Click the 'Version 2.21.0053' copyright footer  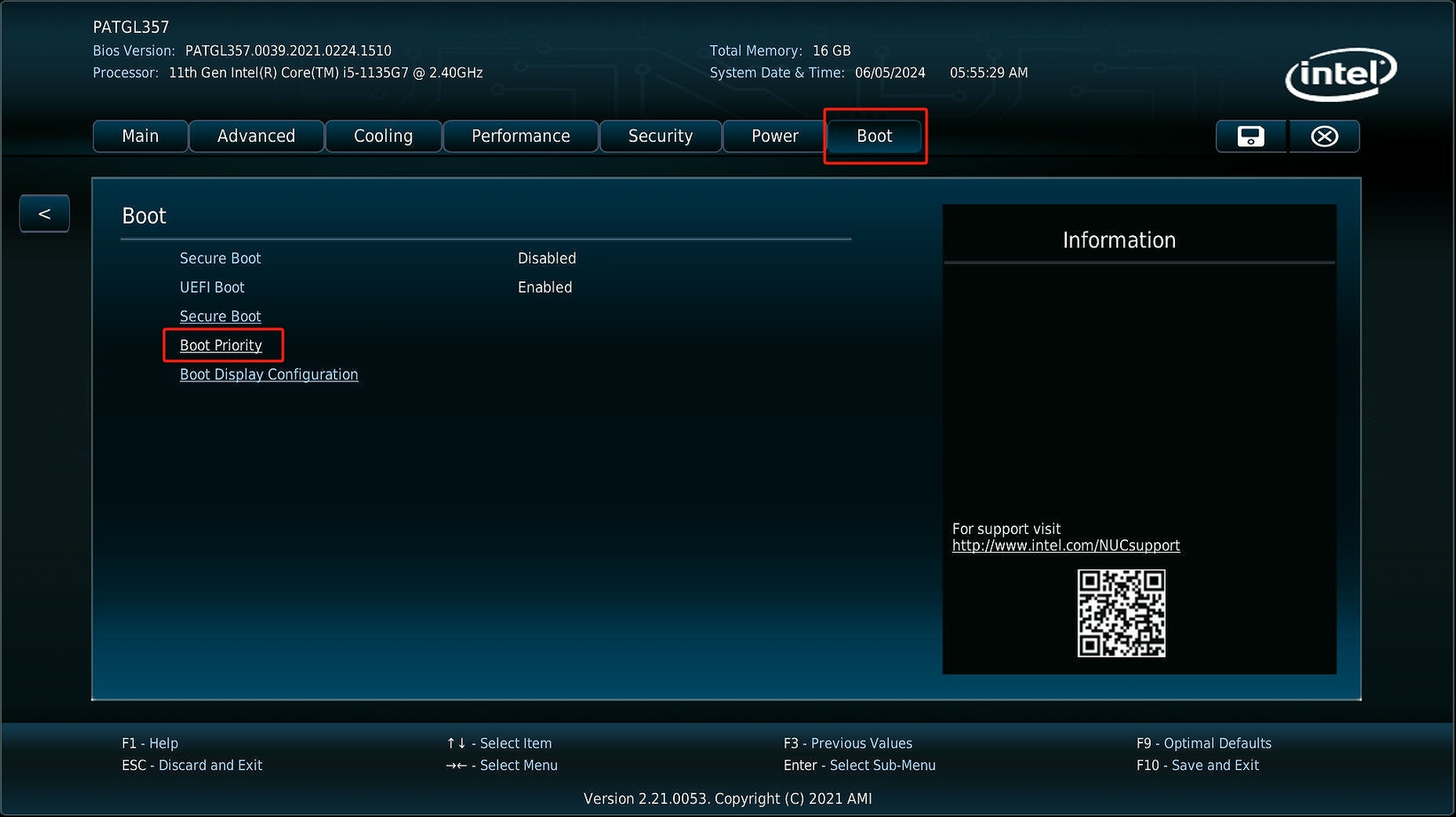(728, 798)
